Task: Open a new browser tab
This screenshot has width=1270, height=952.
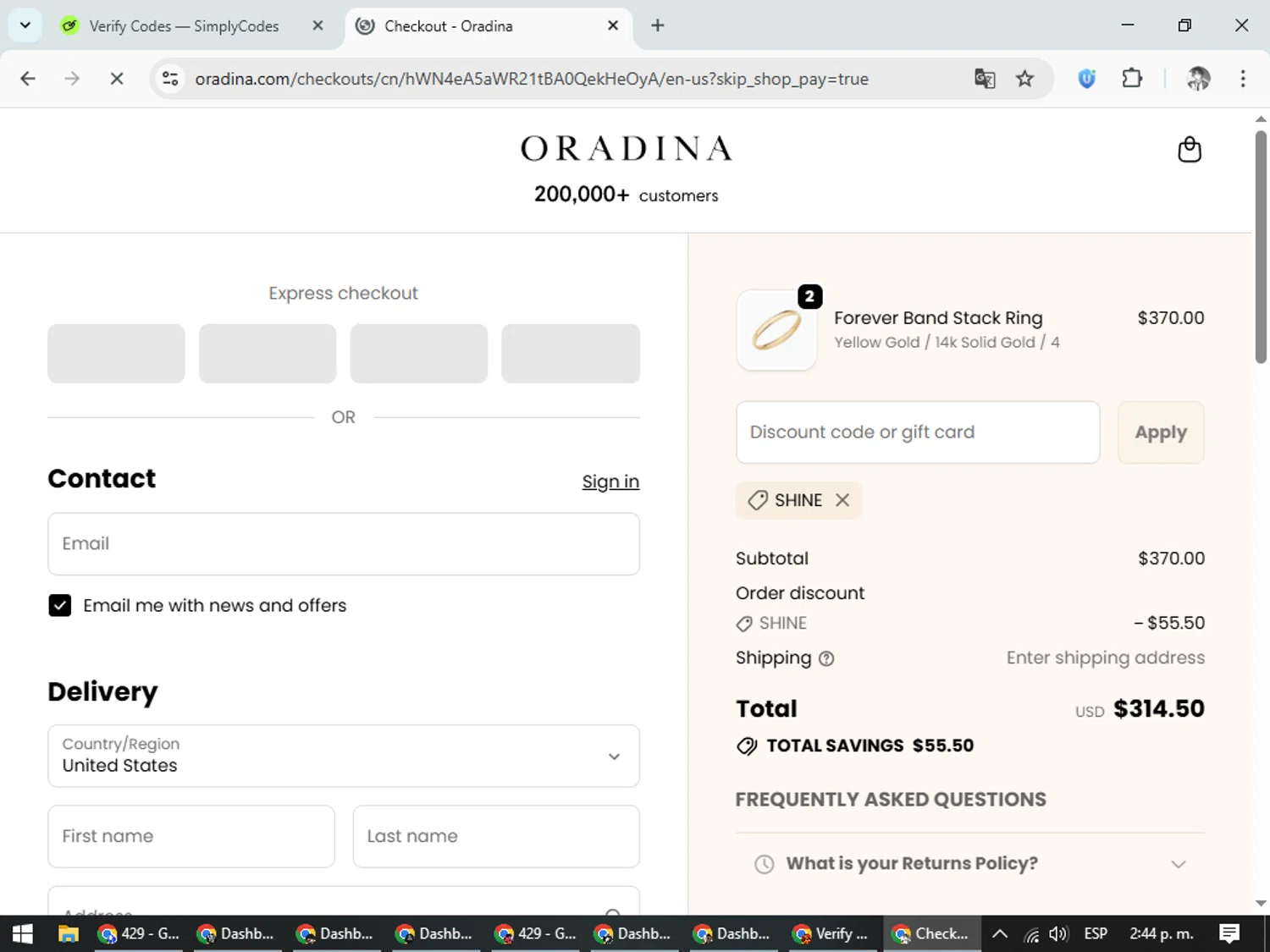Action: tap(658, 25)
